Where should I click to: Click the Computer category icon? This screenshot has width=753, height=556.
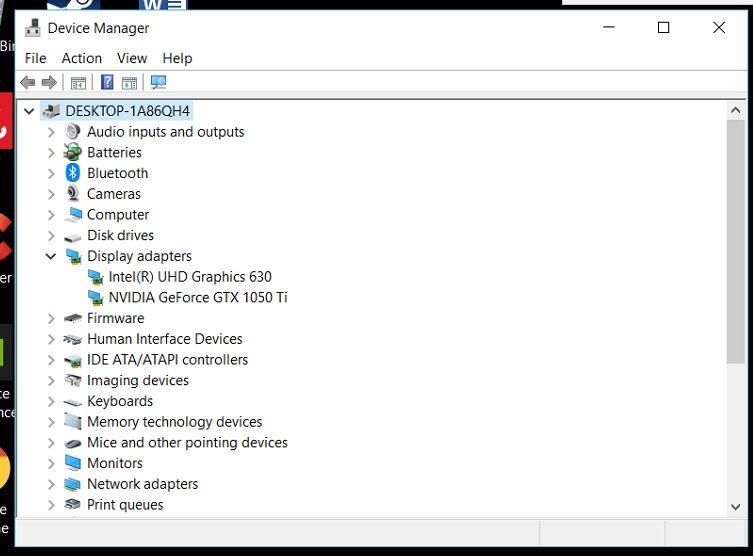73,215
